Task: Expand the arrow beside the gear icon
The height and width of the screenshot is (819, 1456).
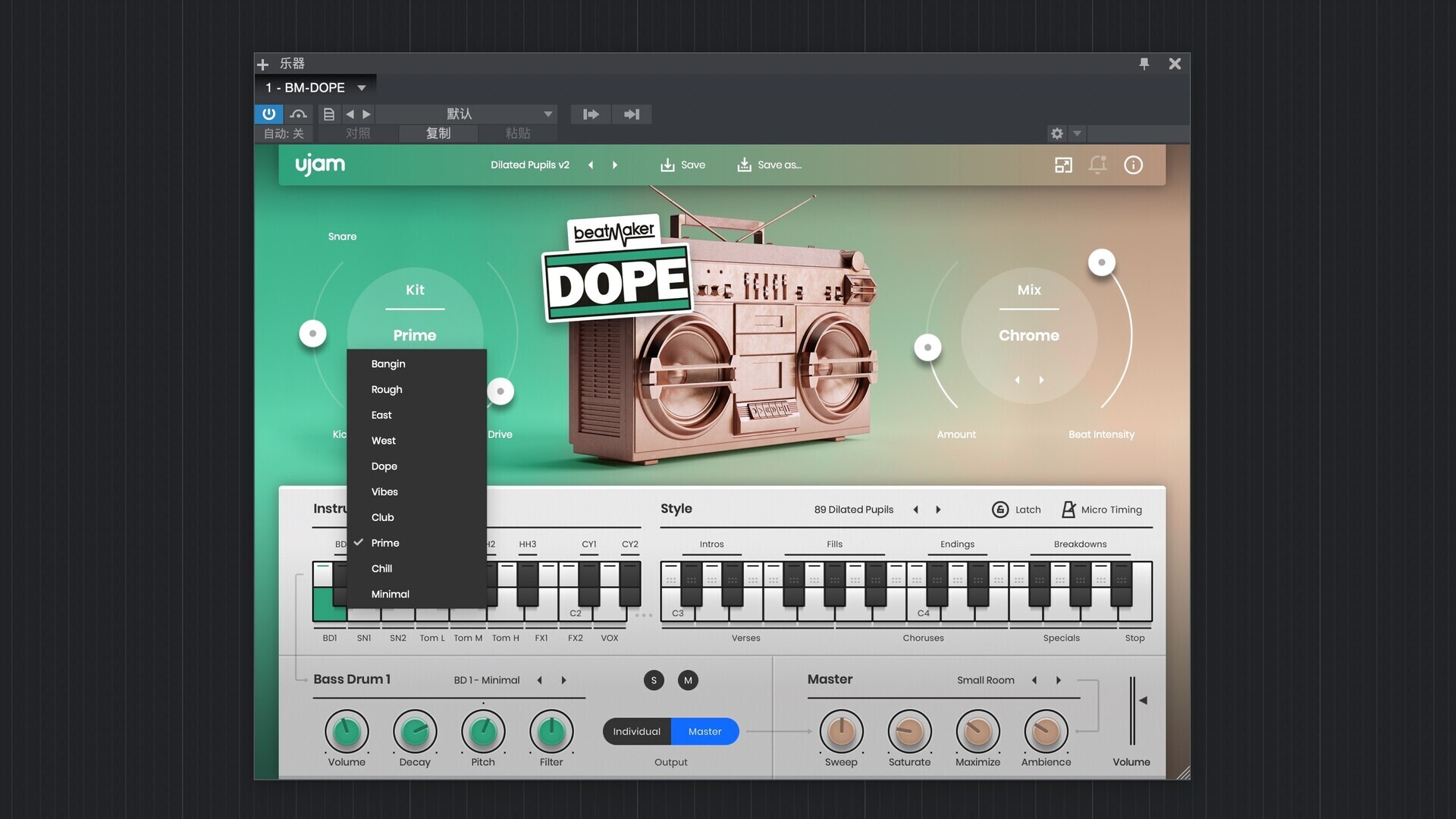Action: [1077, 133]
